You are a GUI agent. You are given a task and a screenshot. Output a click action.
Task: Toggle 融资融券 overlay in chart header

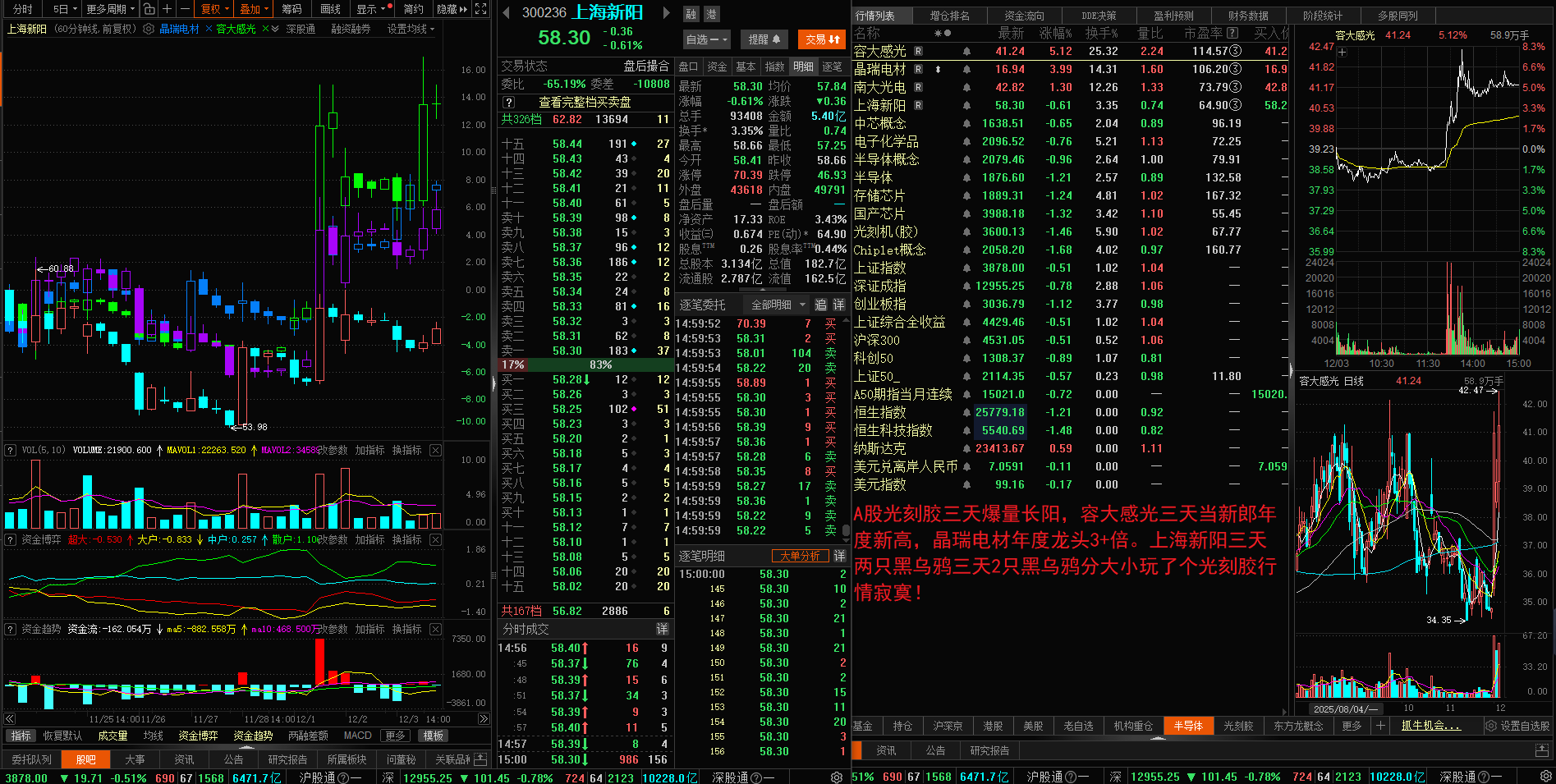coord(351,29)
